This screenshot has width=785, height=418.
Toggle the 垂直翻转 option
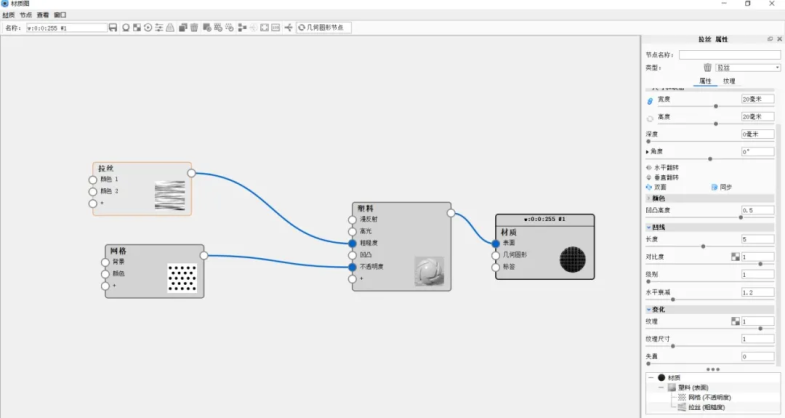tap(649, 177)
